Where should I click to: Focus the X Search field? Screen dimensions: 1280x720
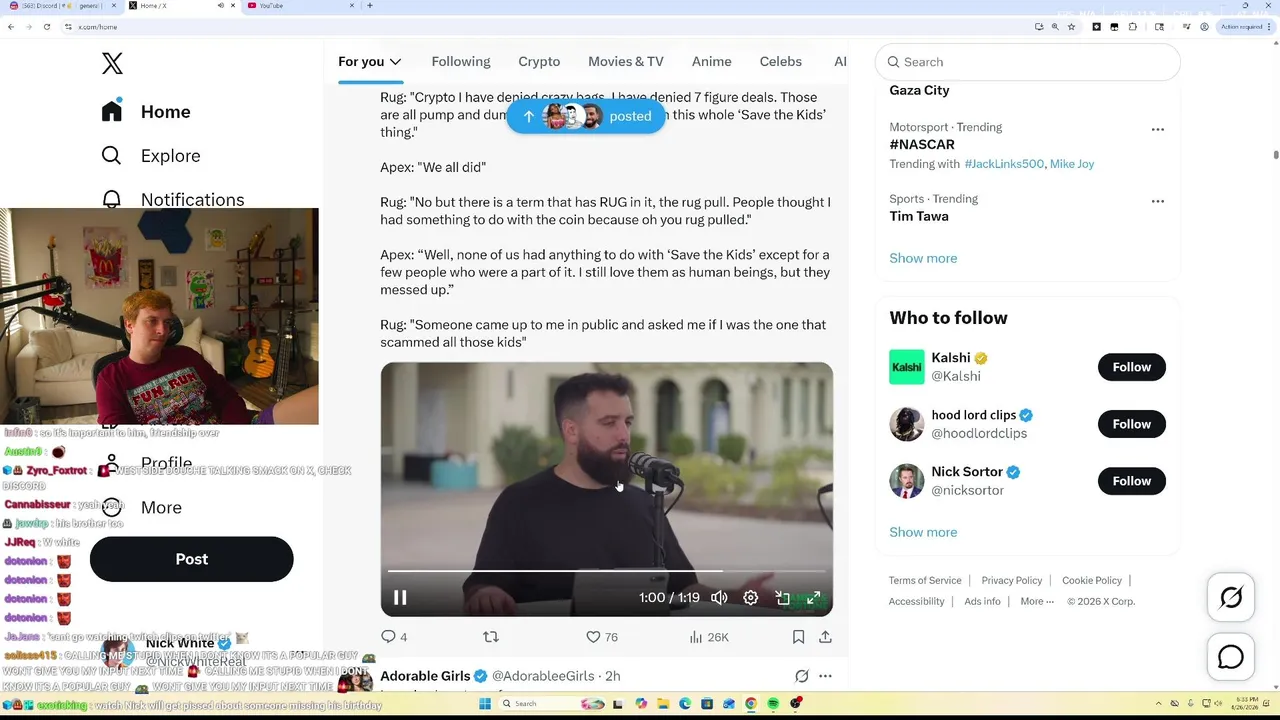click(1028, 62)
